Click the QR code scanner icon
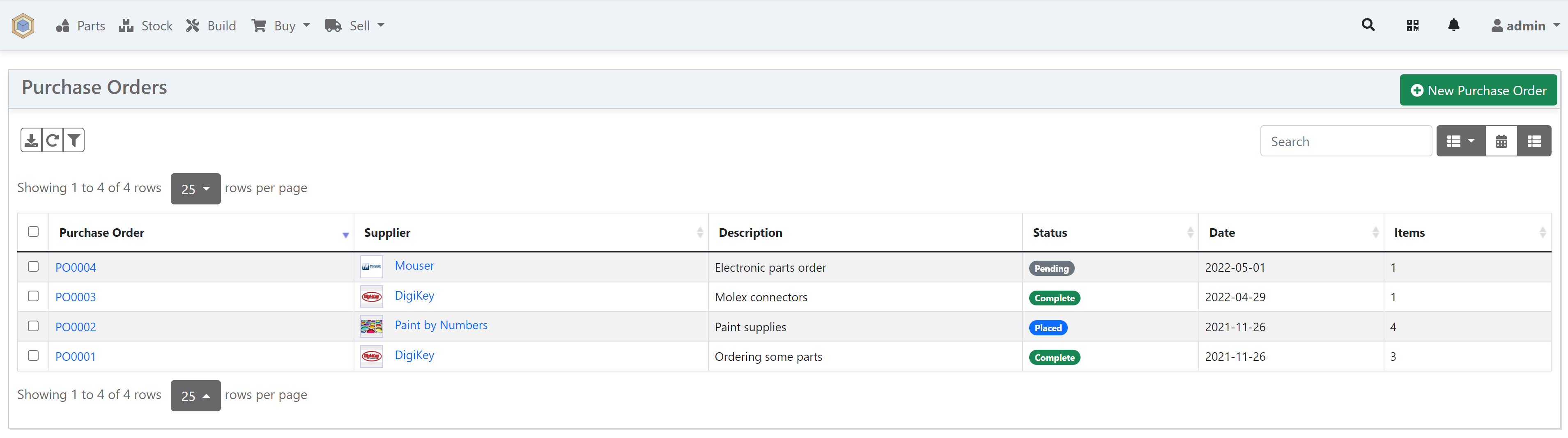Image resolution: width=1568 pixels, height=438 pixels. tap(1412, 25)
